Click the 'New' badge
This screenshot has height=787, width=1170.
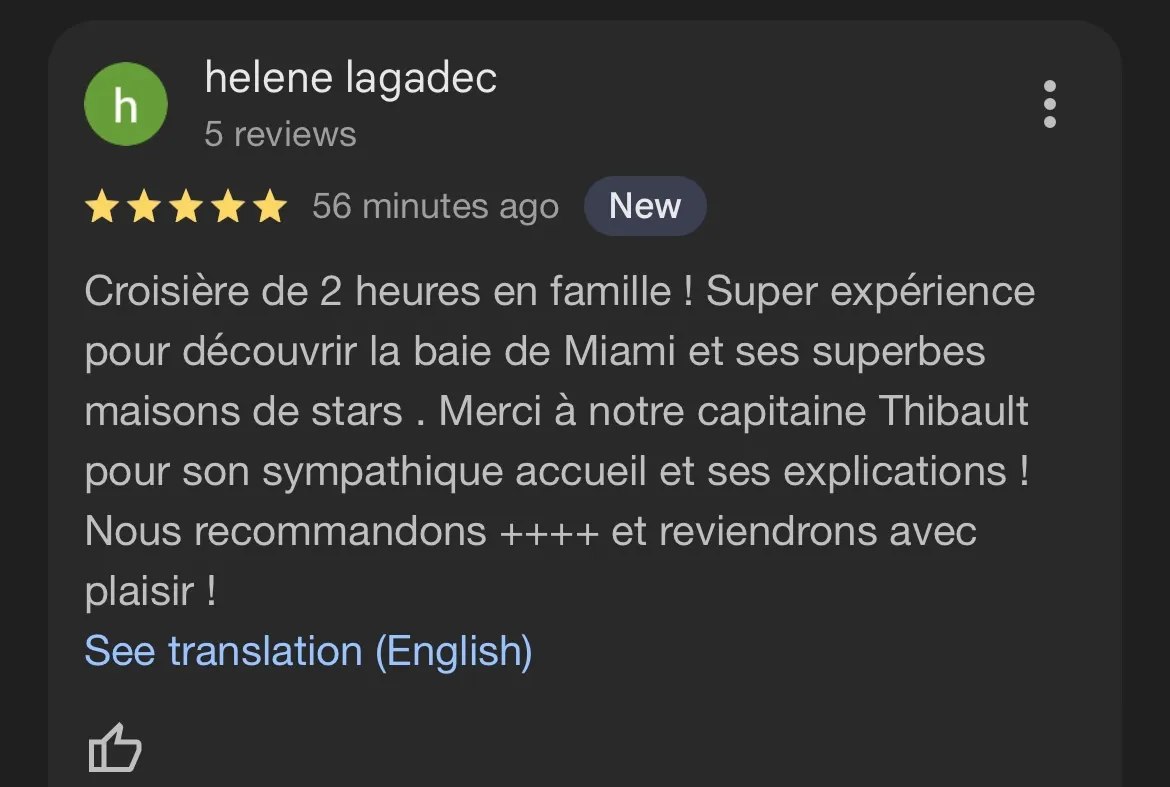point(645,207)
